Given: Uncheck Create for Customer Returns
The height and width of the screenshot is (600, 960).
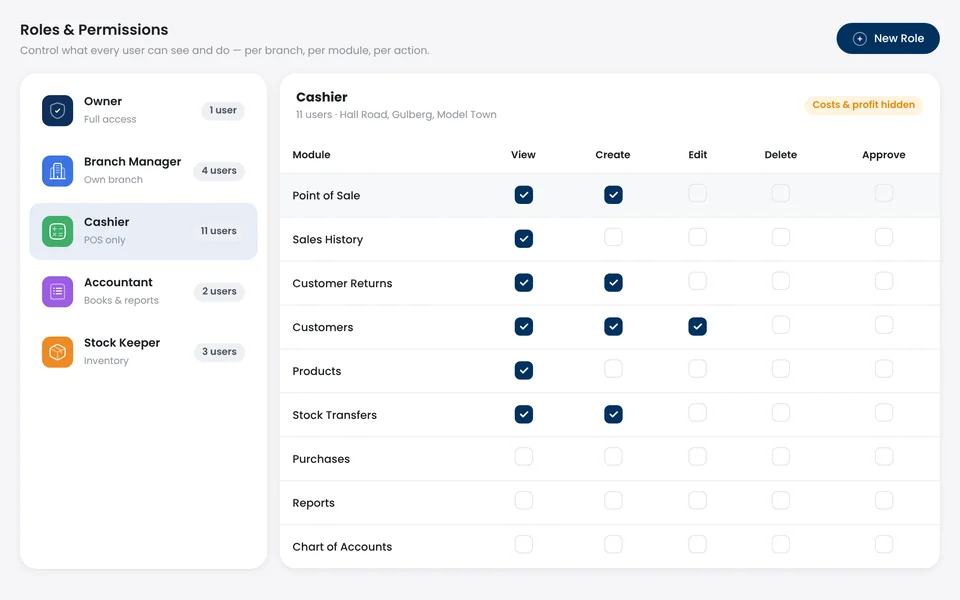Looking at the screenshot, I should pos(613,283).
